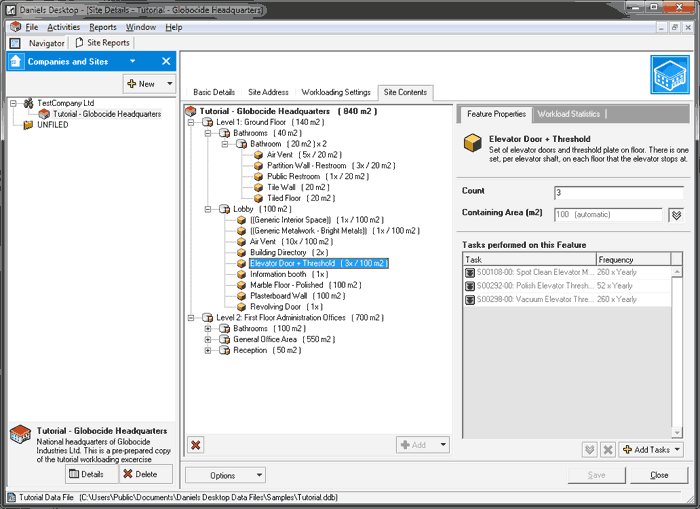This screenshot has width=700, height=509.
Task: Open the Workloading Settings tab
Action: (336, 92)
